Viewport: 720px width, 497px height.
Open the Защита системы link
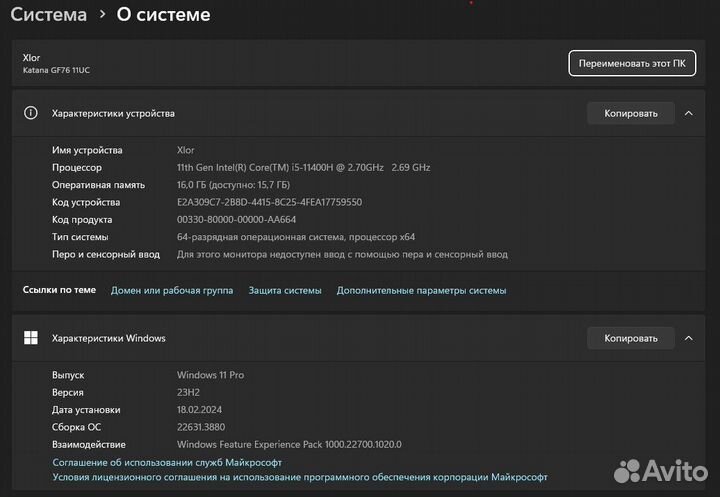(285, 290)
